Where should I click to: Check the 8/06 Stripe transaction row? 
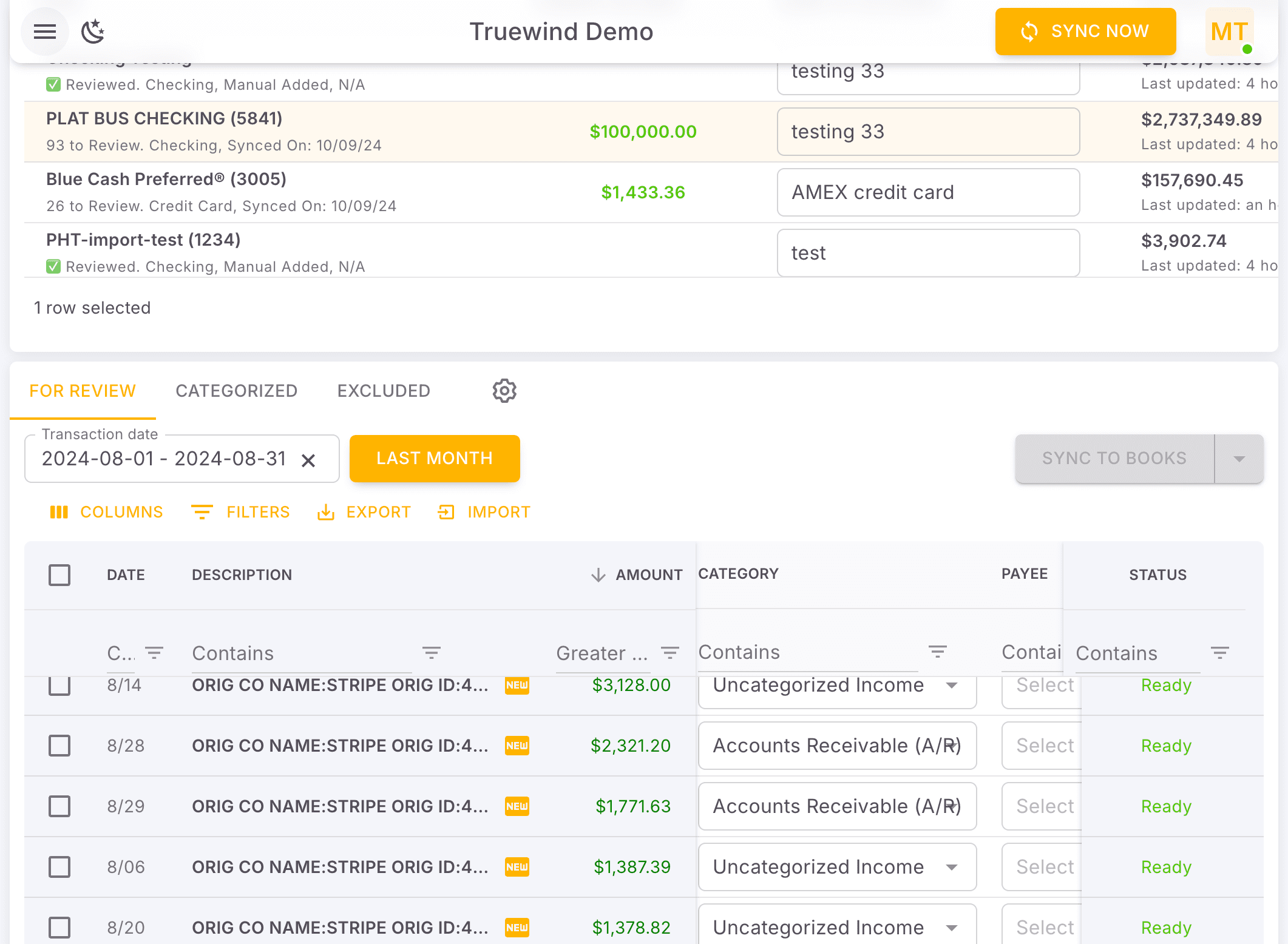pos(59,867)
